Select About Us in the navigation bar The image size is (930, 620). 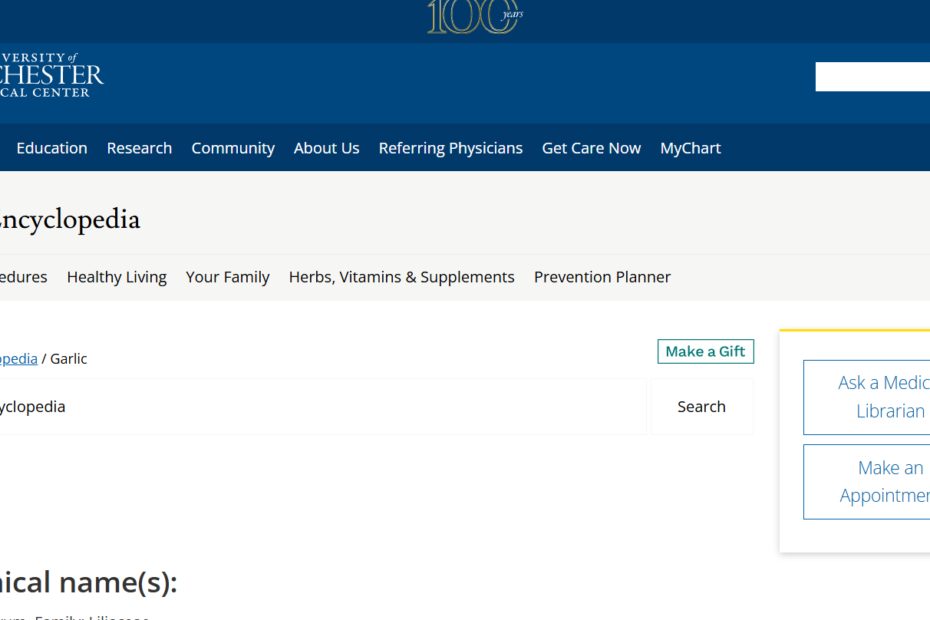coord(326,148)
